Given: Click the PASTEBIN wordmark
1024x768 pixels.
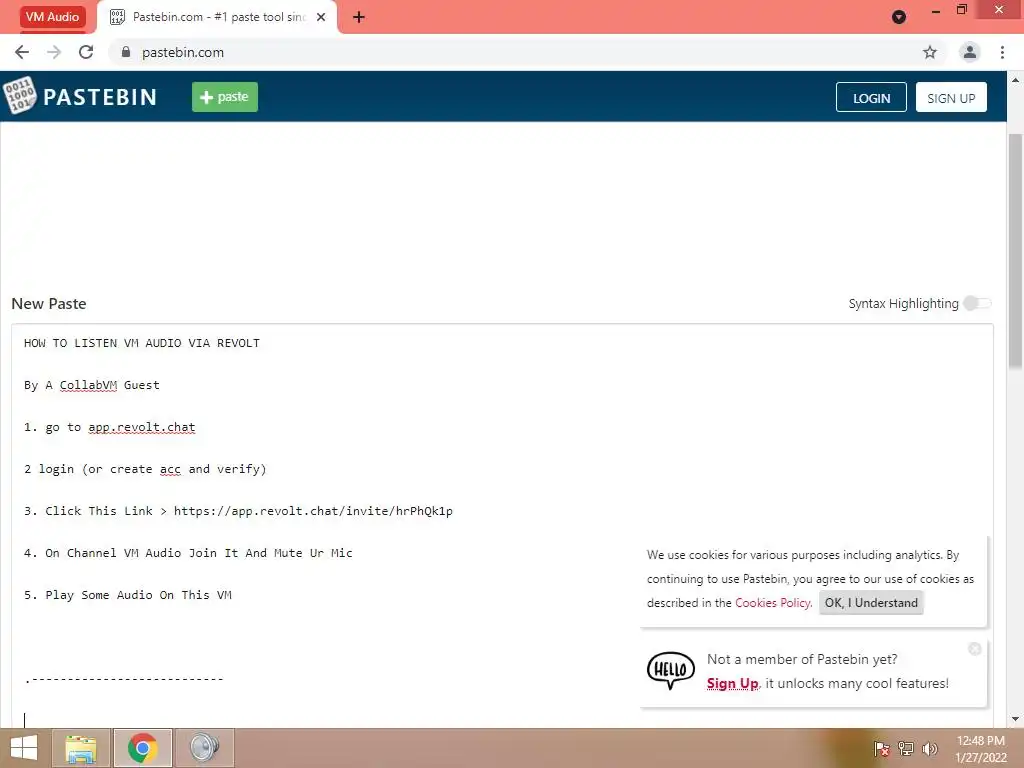Looking at the screenshot, I should pos(100,97).
